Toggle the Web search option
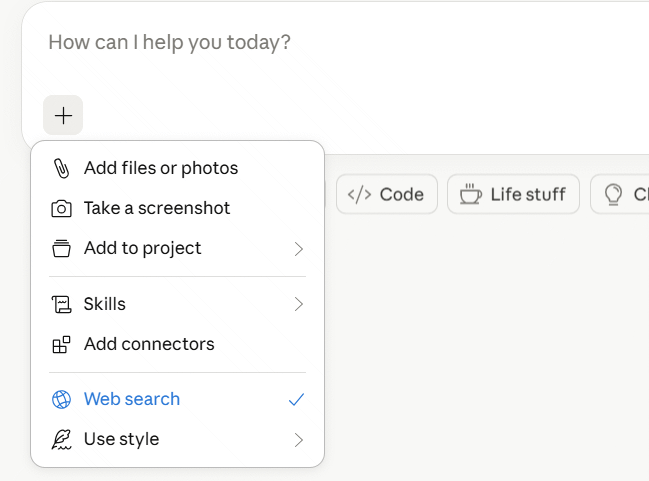The width and height of the screenshot is (649, 481). pyautogui.click(x=132, y=399)
